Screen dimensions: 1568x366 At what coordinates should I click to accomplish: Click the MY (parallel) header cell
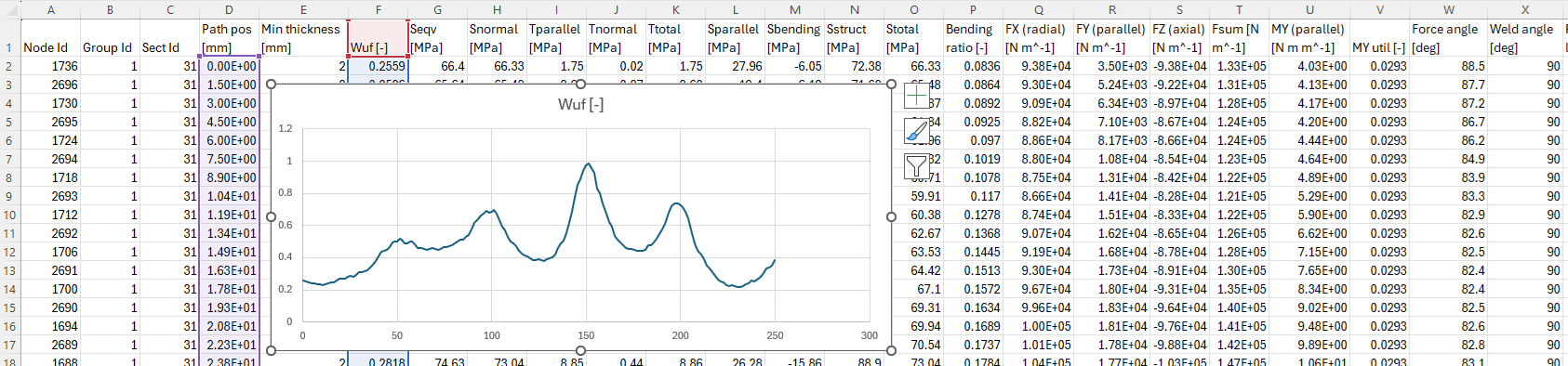tap(1309, 38)
